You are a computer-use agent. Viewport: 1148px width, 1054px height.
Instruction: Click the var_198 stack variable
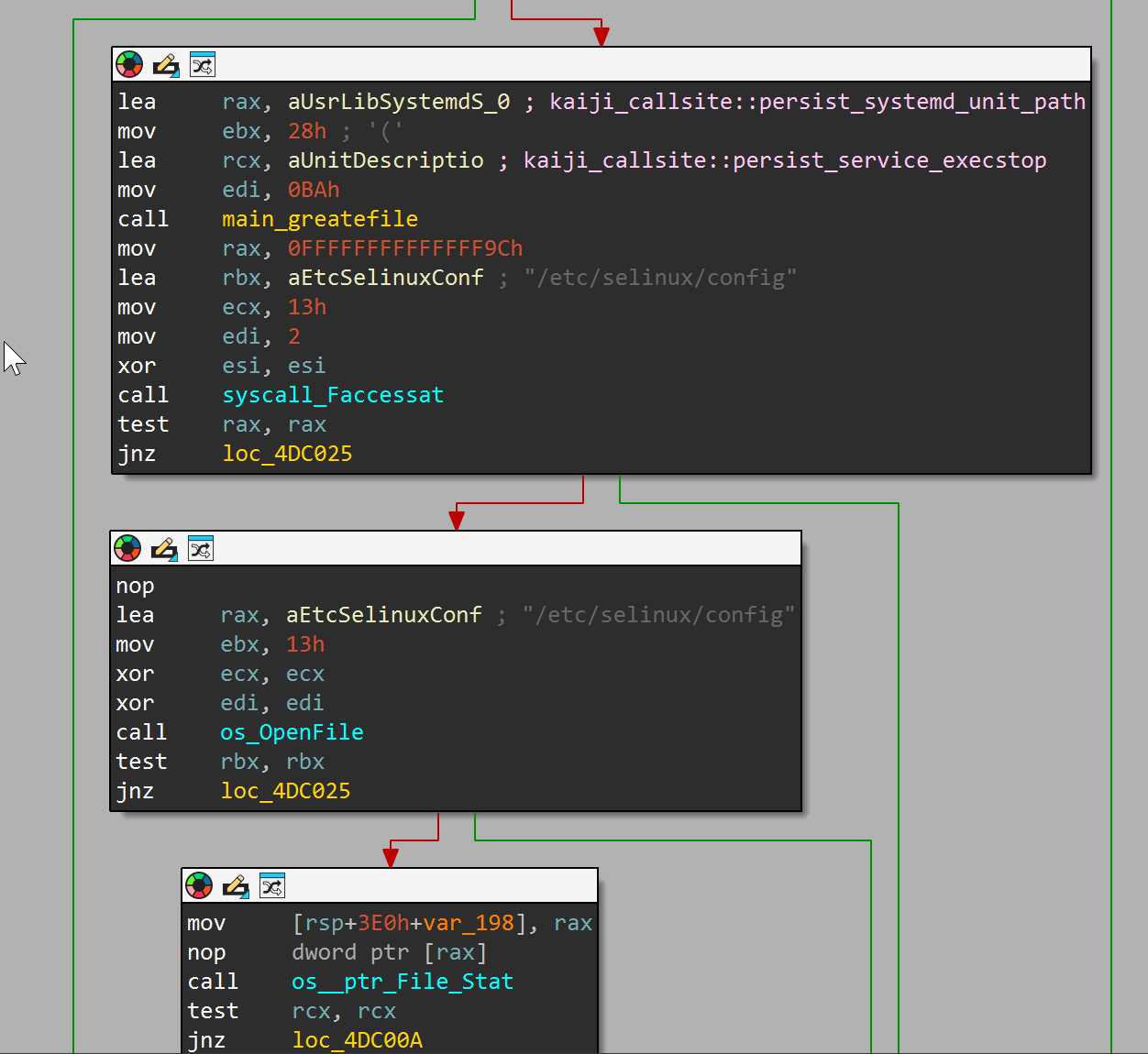469,923
